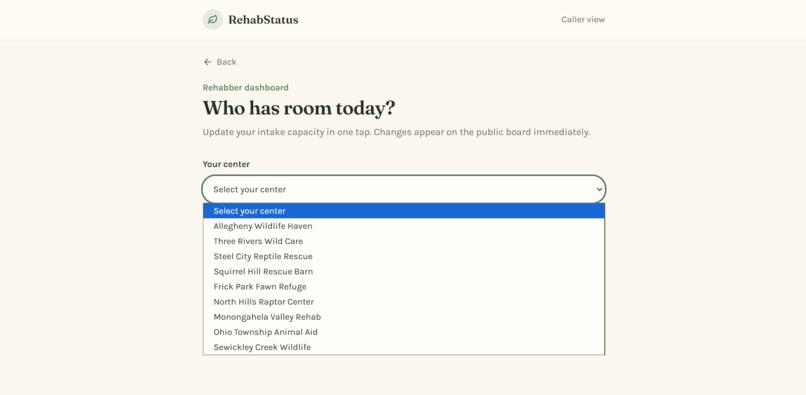Select Three Rivers Wild Care
806x395 pixels.
pos(404,241)
